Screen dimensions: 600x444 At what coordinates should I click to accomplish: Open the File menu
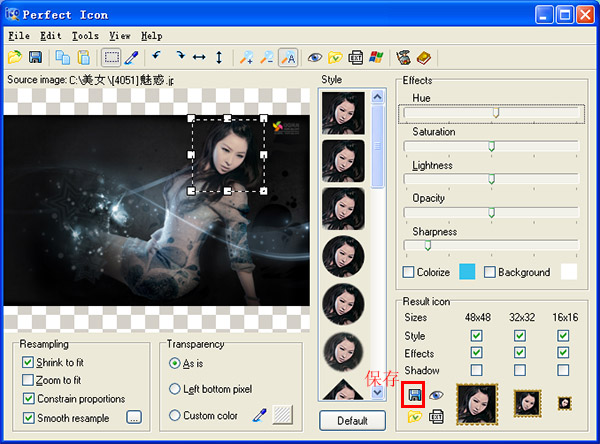[19, 36]
